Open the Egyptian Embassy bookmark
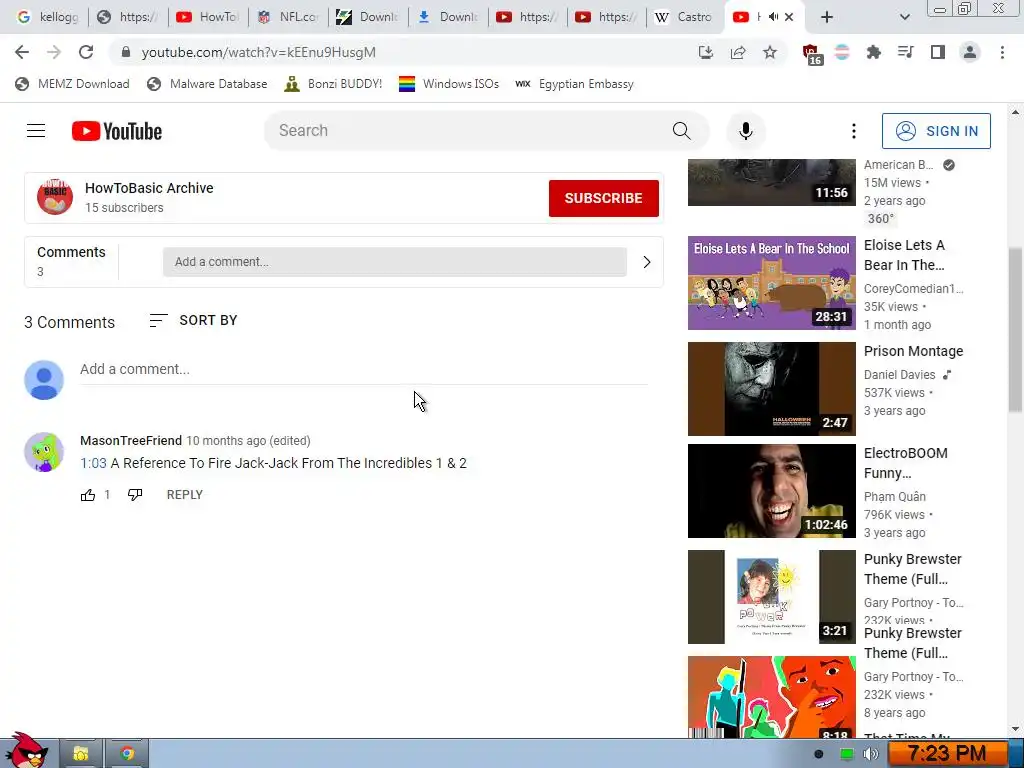 click(x=574, y=84)
